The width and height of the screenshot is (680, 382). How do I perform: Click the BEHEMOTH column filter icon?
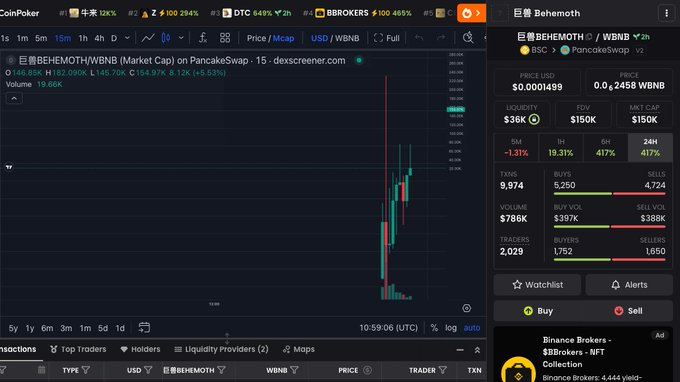pyautogui.click(x=222, y=370)
